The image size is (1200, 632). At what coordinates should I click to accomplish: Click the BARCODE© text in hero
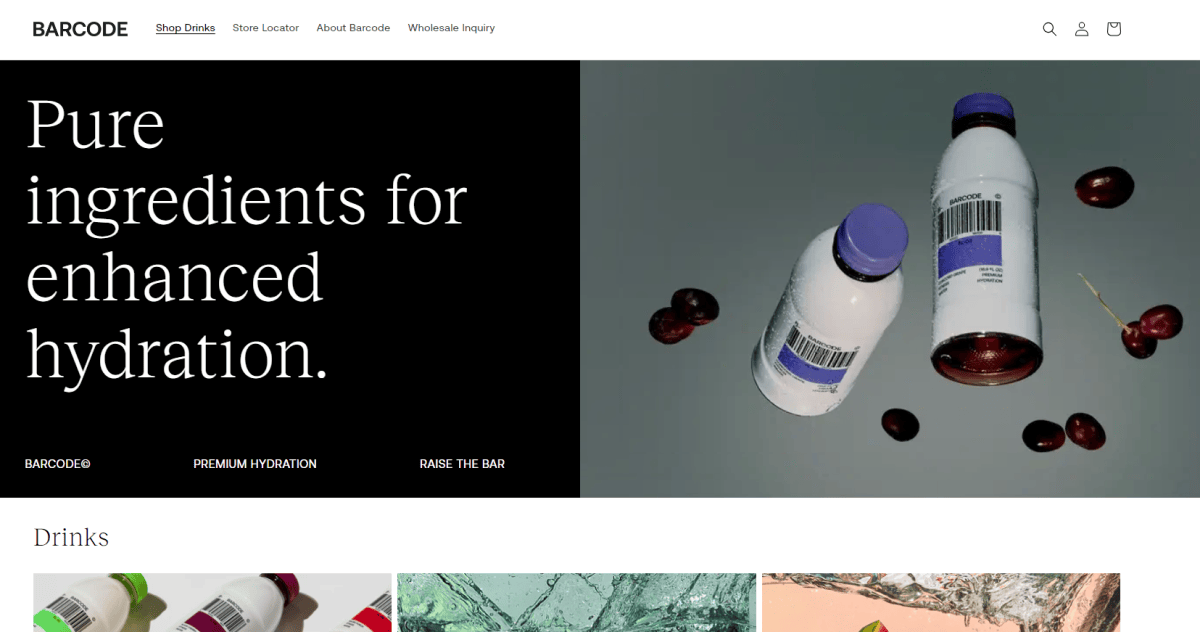tap(58, 464)
